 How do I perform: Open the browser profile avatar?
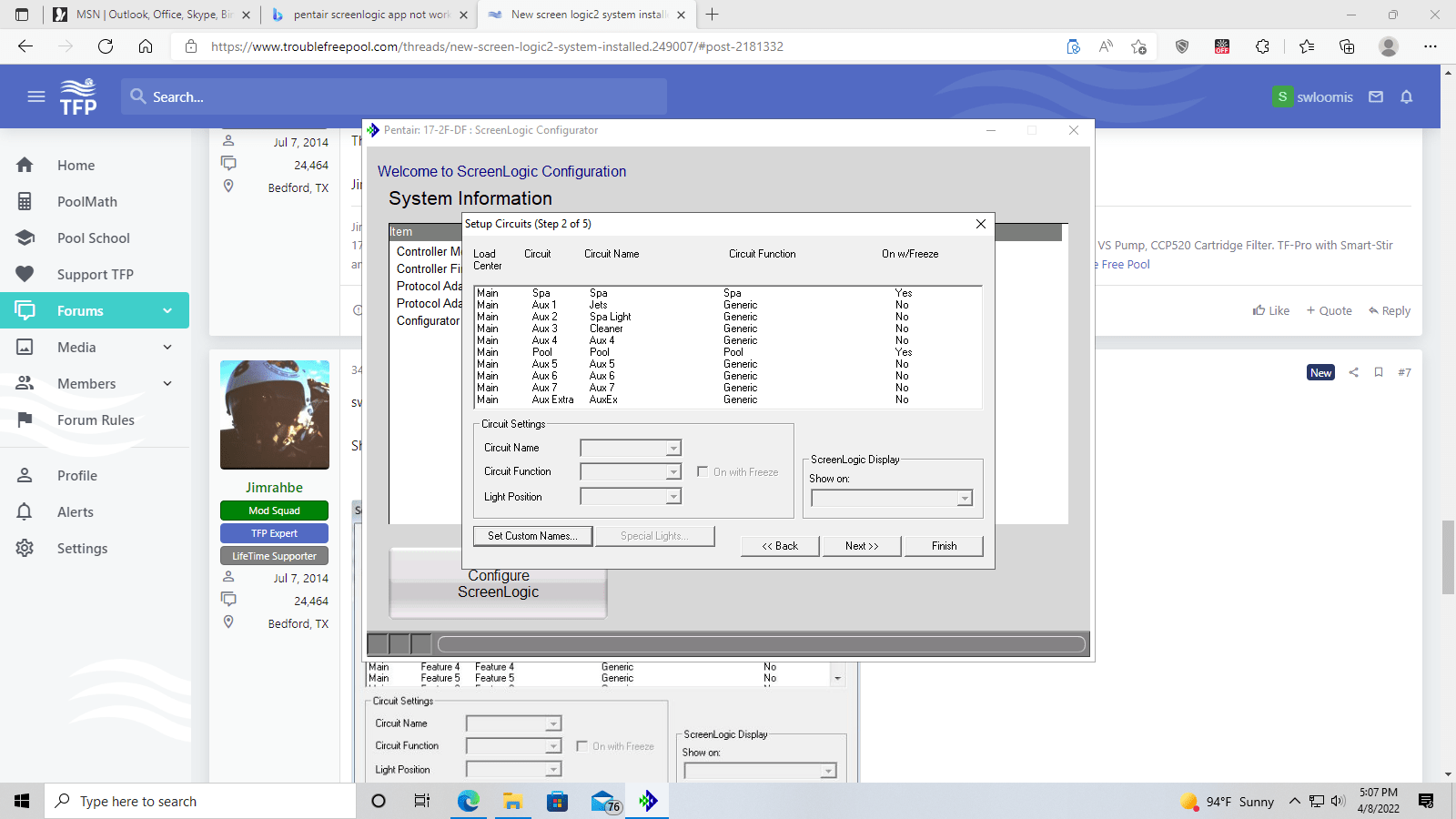coord(1389,46)
